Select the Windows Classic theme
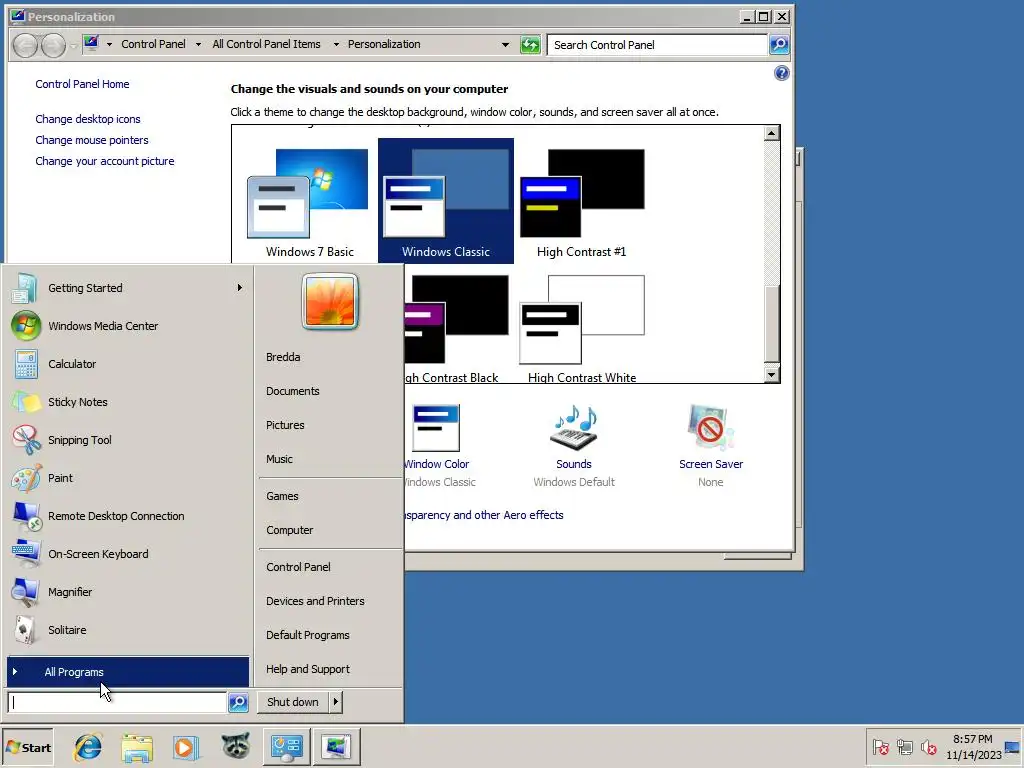The height and width of the screenshot is (768, 1024). click(446, 201)
